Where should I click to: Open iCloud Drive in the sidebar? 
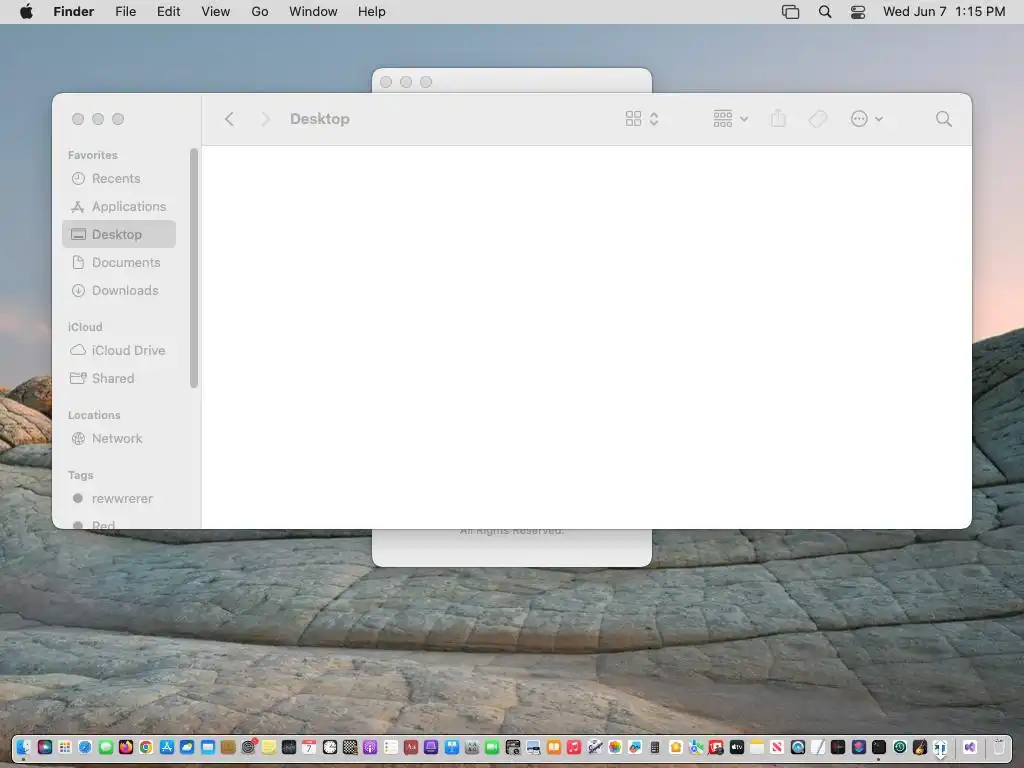pos(119,351)
